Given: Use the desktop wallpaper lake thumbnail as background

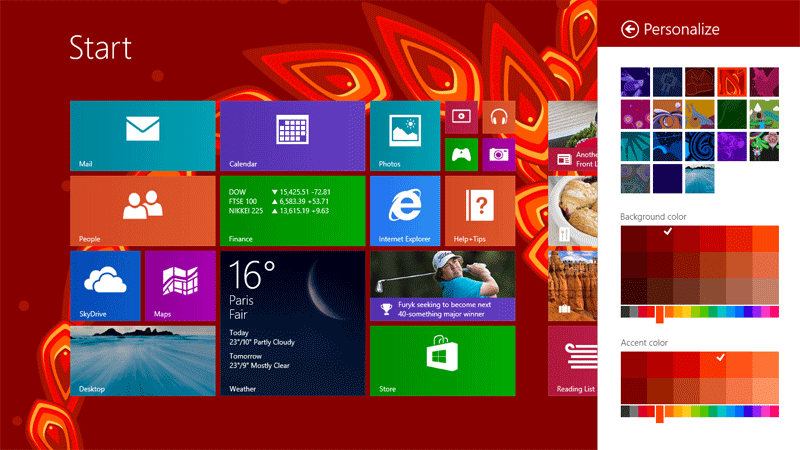Looking at the screenshot, I should coord(699,179).
